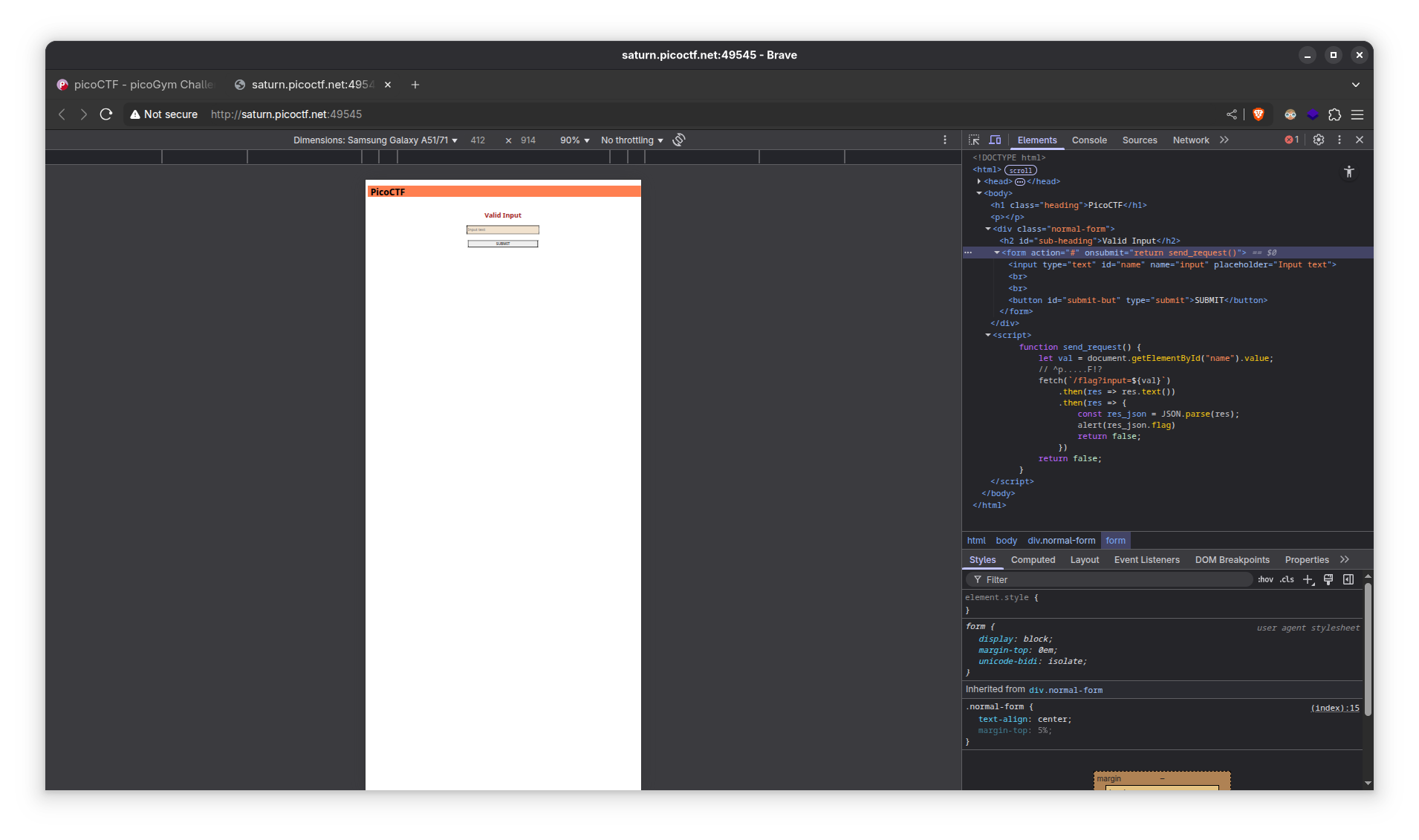Open the Computed styles tab
The width and height of the screenshot is (1419, 840).
tap(1033, 560)
